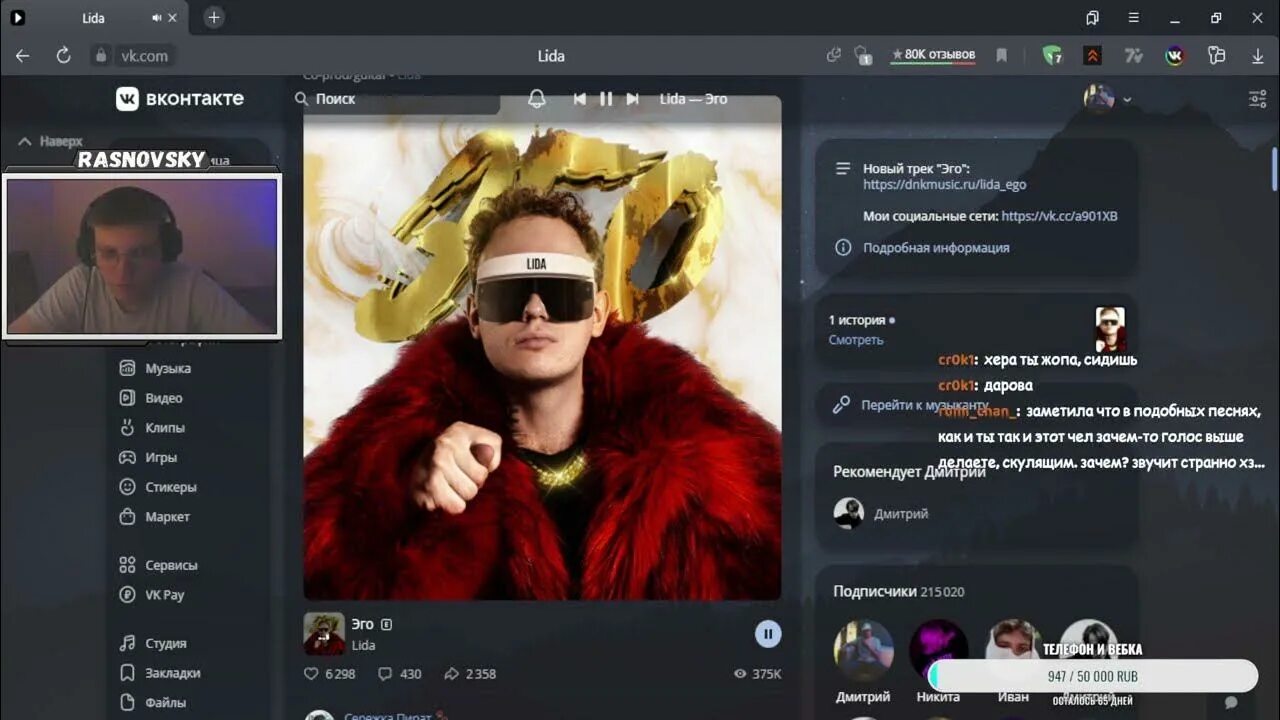Open Видео in the left menu
This screenshot has width=1280, height=720.
point(152,398)
